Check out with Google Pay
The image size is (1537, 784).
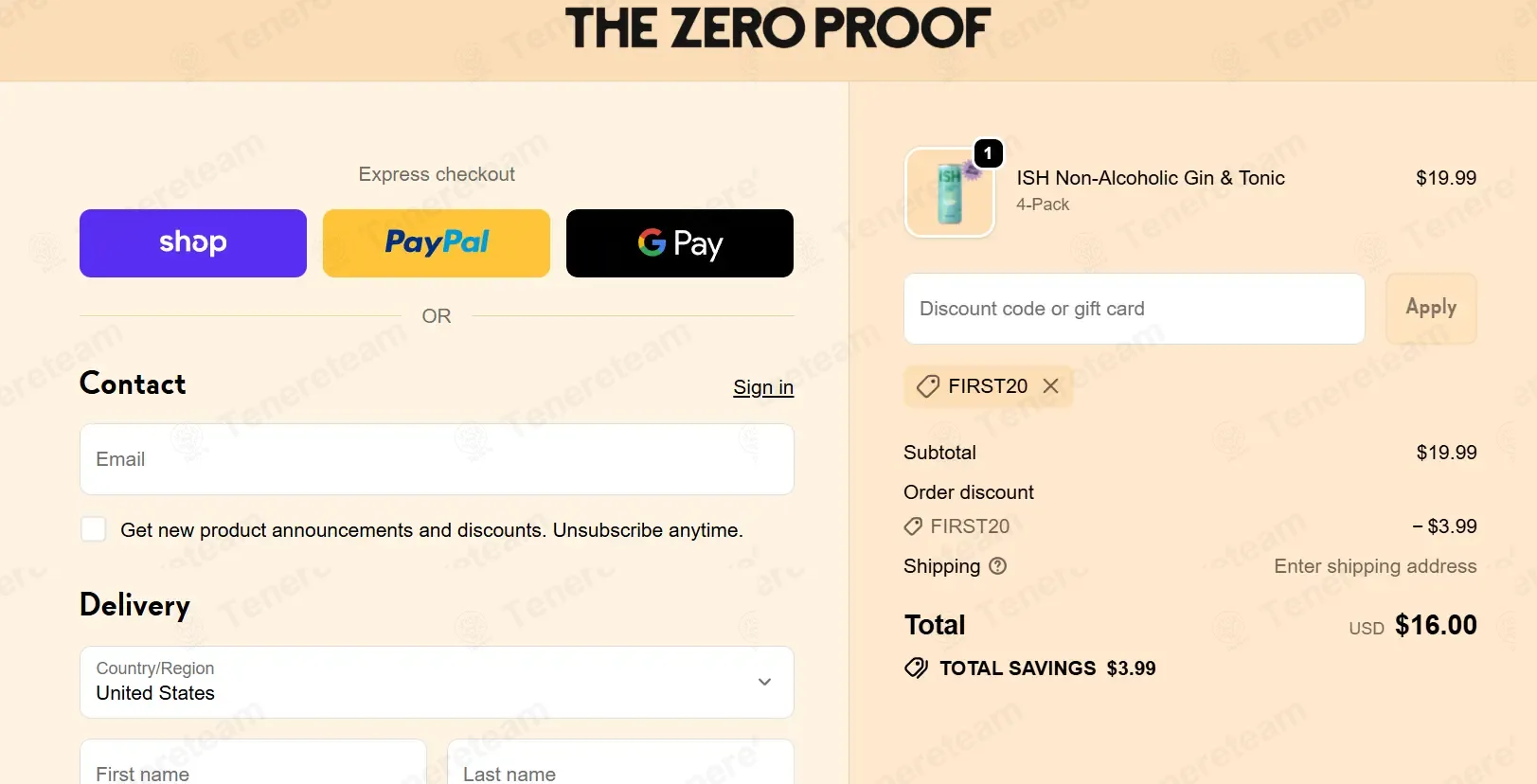tap(680, 243)
